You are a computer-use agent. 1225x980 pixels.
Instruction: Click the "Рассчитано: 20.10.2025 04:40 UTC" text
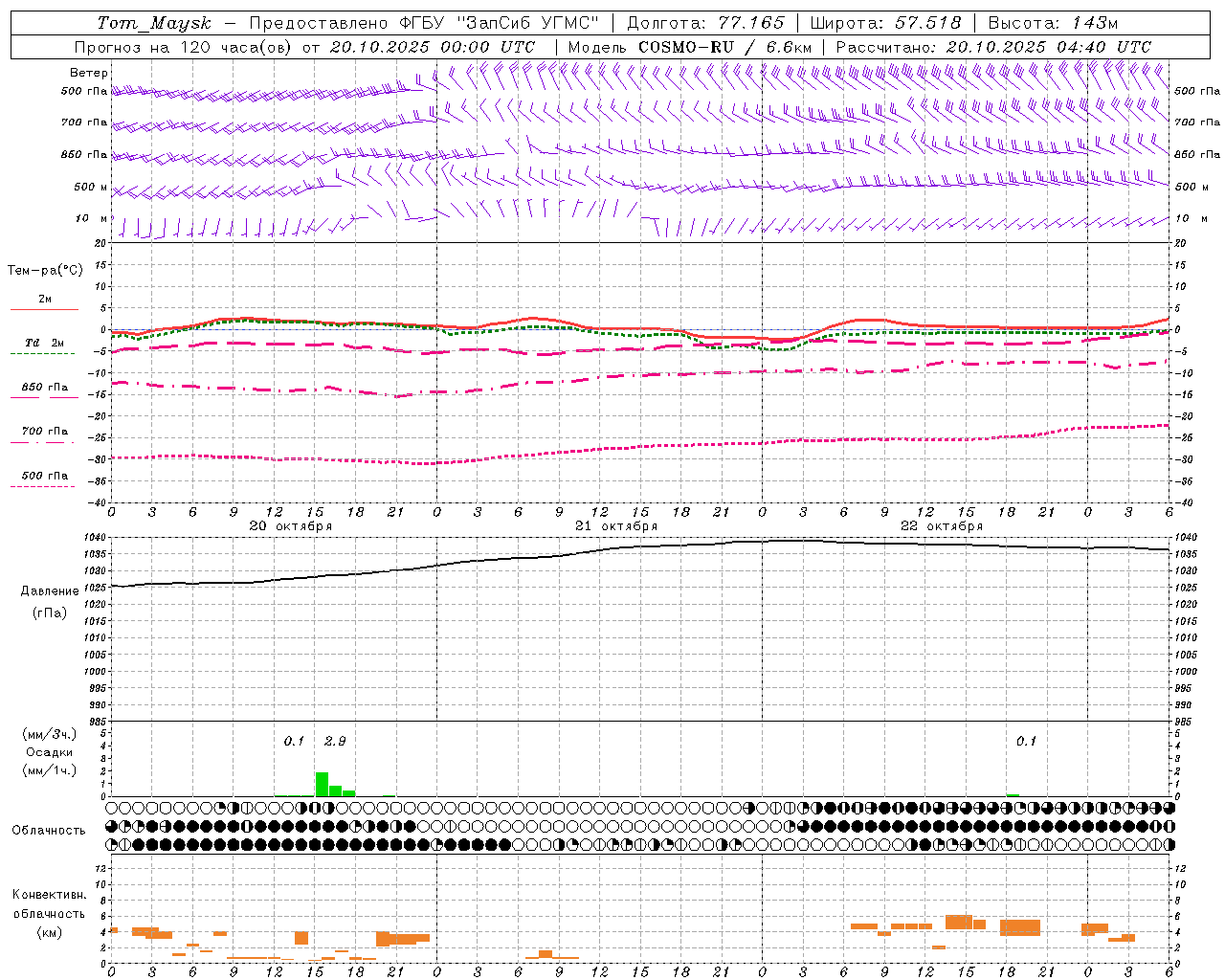click(993, 47)
